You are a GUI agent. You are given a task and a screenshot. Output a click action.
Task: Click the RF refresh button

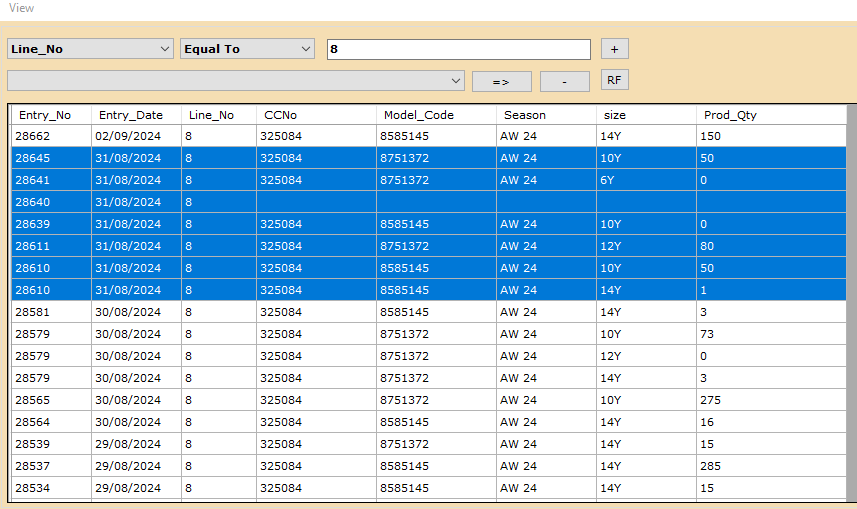coord(614,80)
